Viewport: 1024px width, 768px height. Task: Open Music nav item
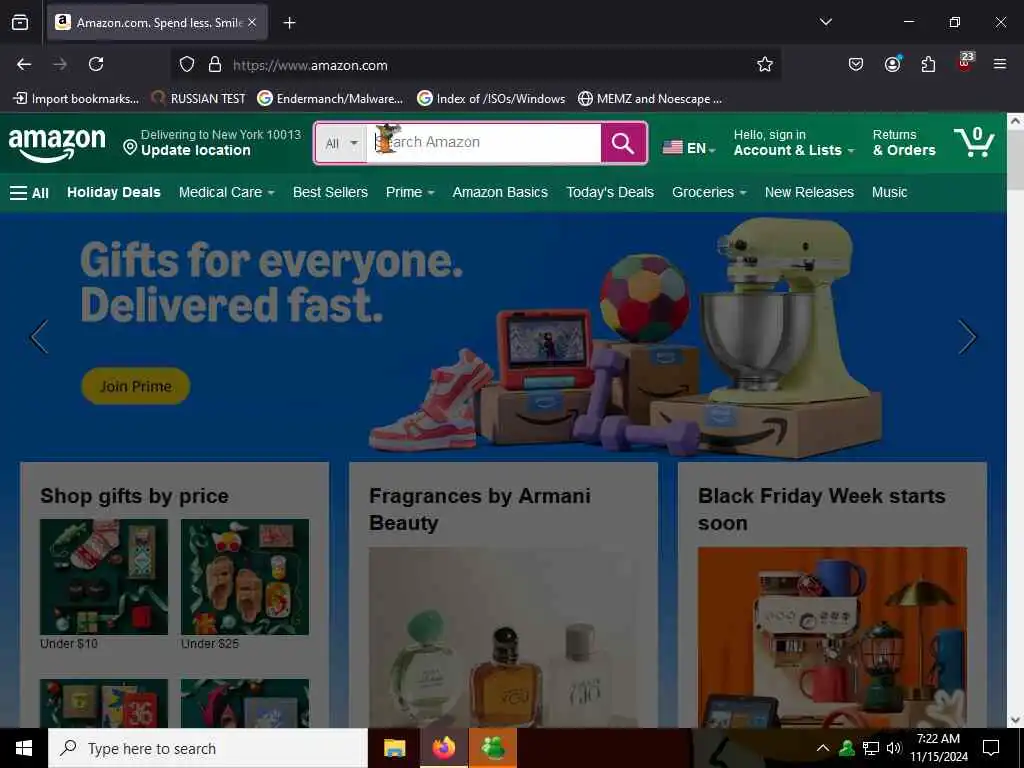889,193
